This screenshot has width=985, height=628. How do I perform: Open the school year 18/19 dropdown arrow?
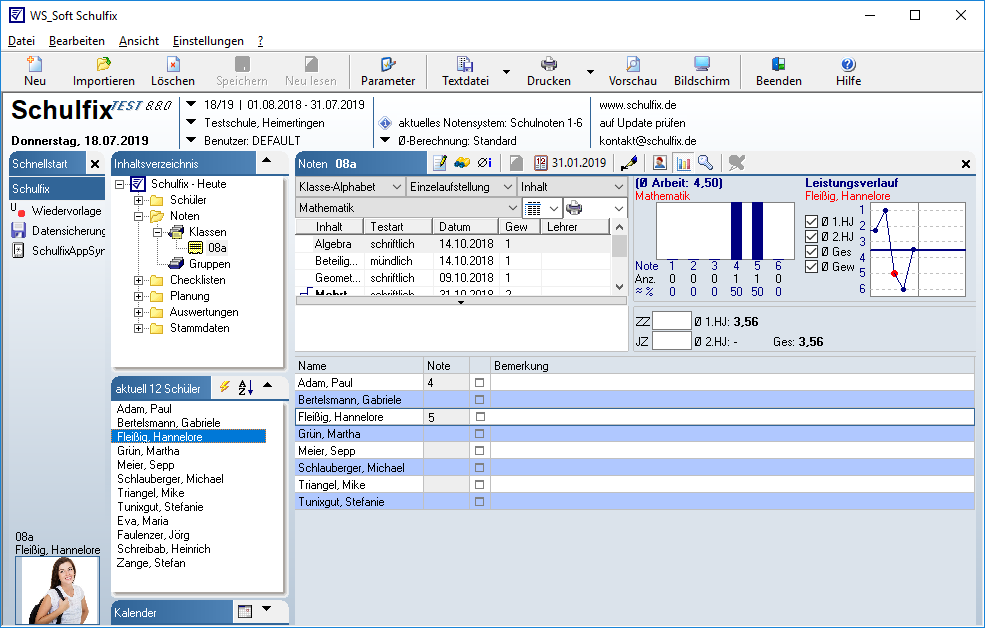tap(192, 104)
